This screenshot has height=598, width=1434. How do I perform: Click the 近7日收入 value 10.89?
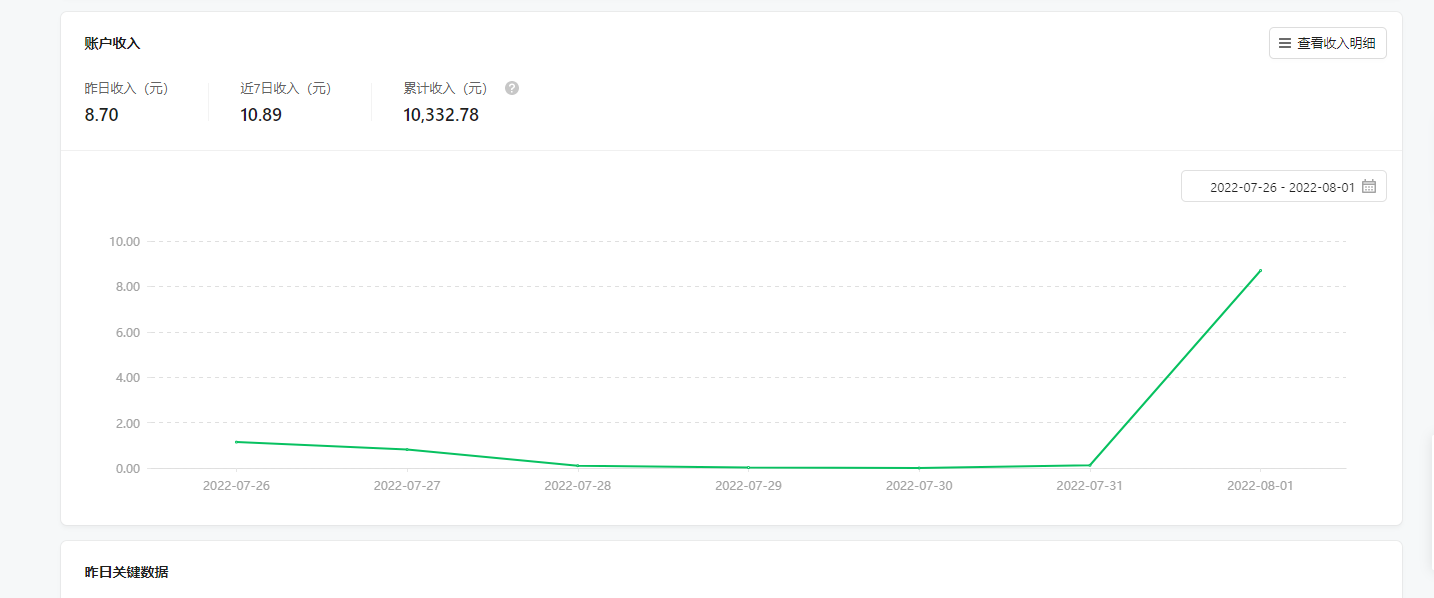point(261,115)
